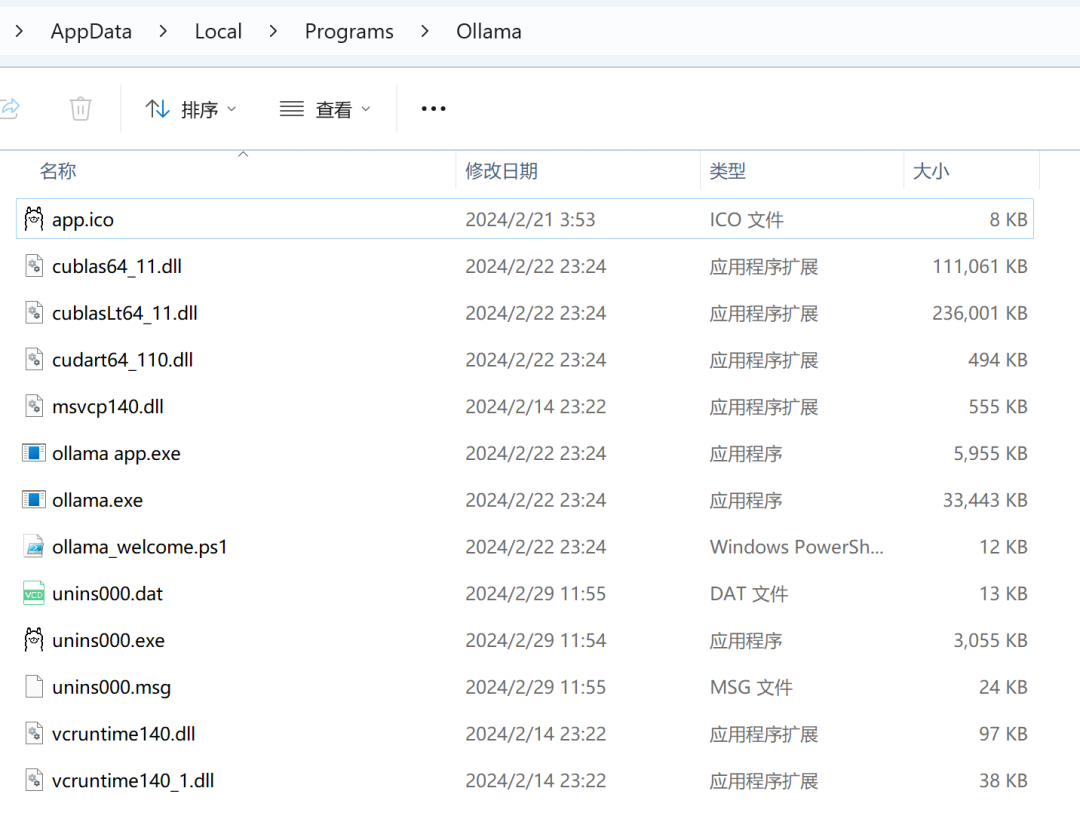1080x831 pixels.
Task: Click the date 2024/2/21 3:53
Action: [530, 220]
